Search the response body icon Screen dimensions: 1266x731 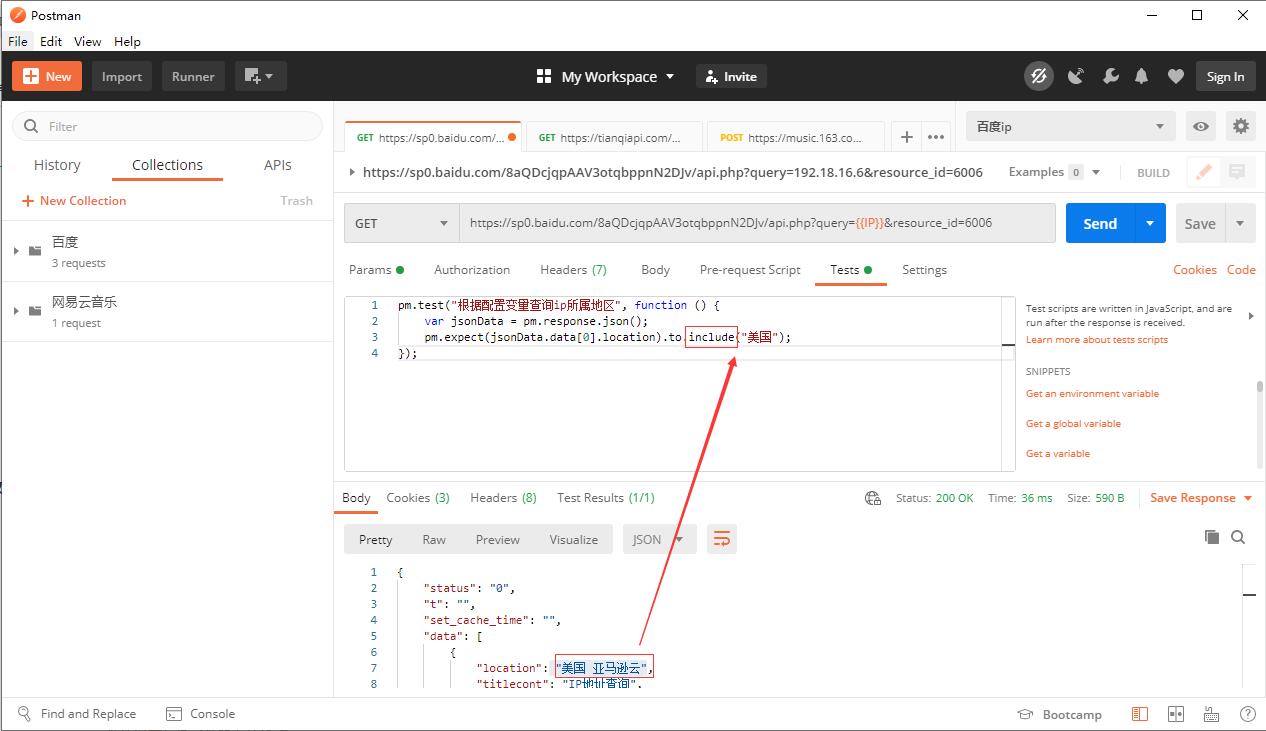(x=1238, y=537)
